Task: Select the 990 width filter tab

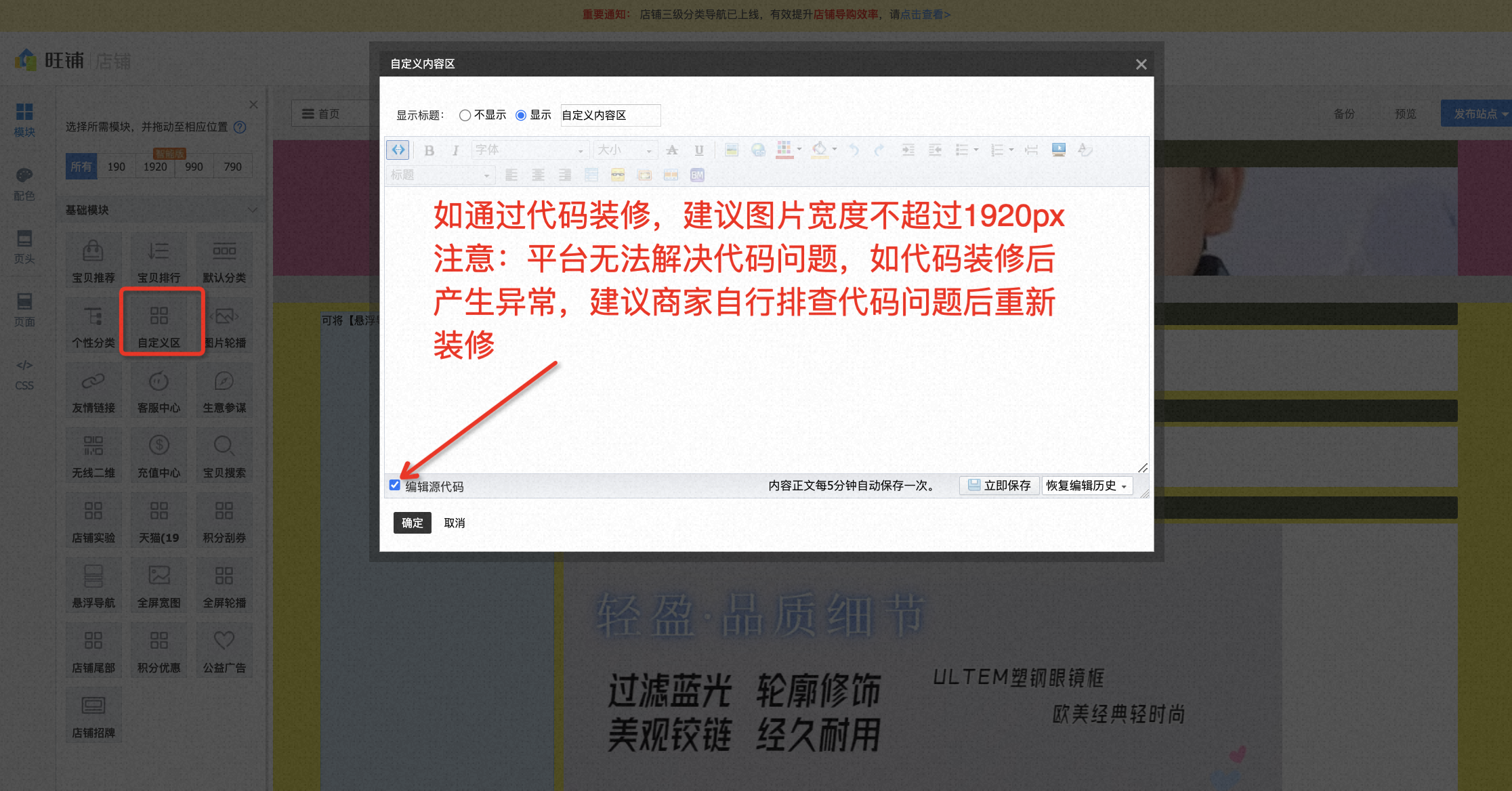Action: 194,167
